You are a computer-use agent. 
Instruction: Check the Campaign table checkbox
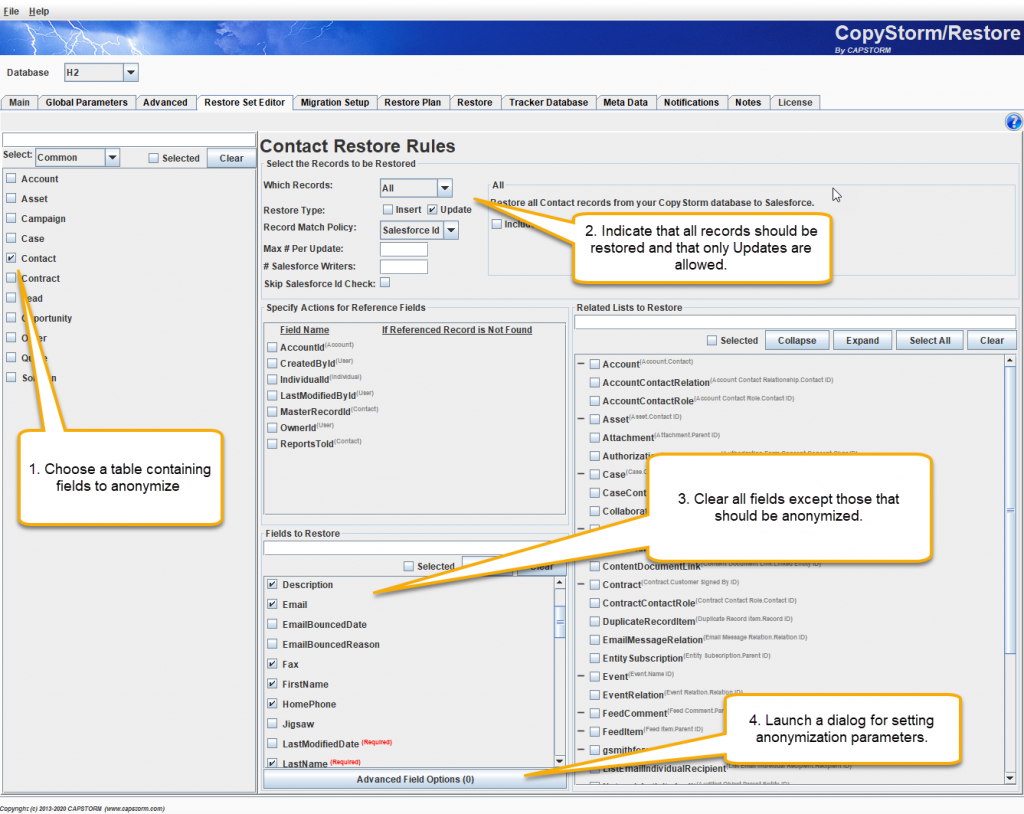click(x=11, y=218)
